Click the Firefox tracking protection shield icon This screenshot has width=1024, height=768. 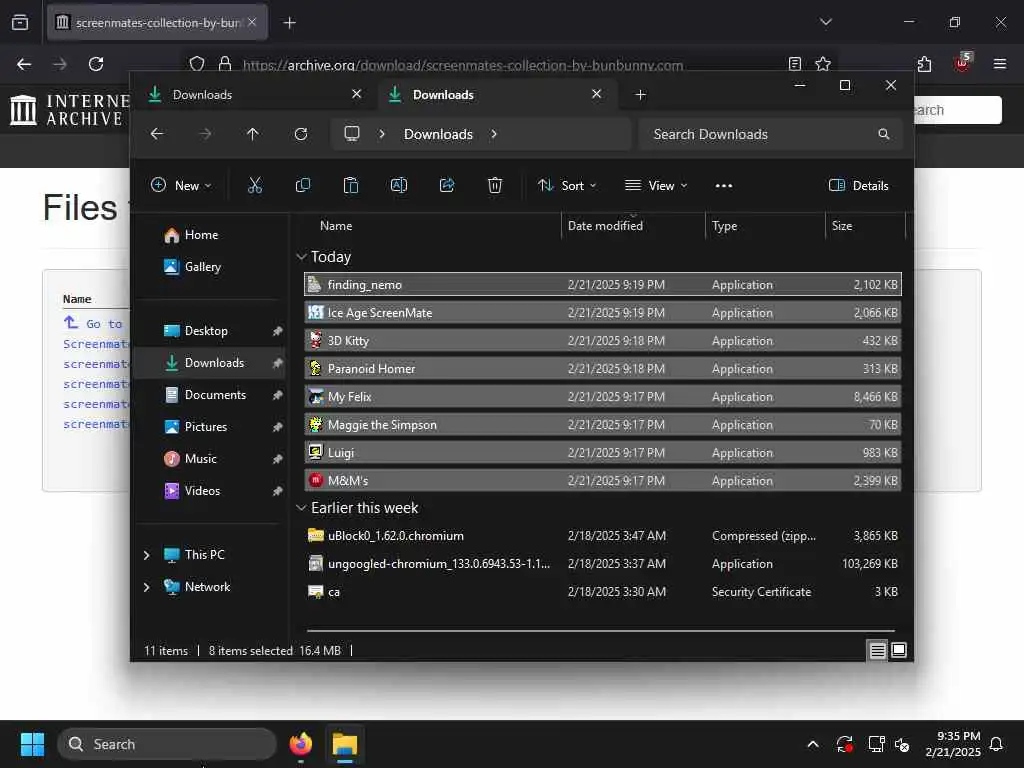pyautogui.click(x=197, y=64)
